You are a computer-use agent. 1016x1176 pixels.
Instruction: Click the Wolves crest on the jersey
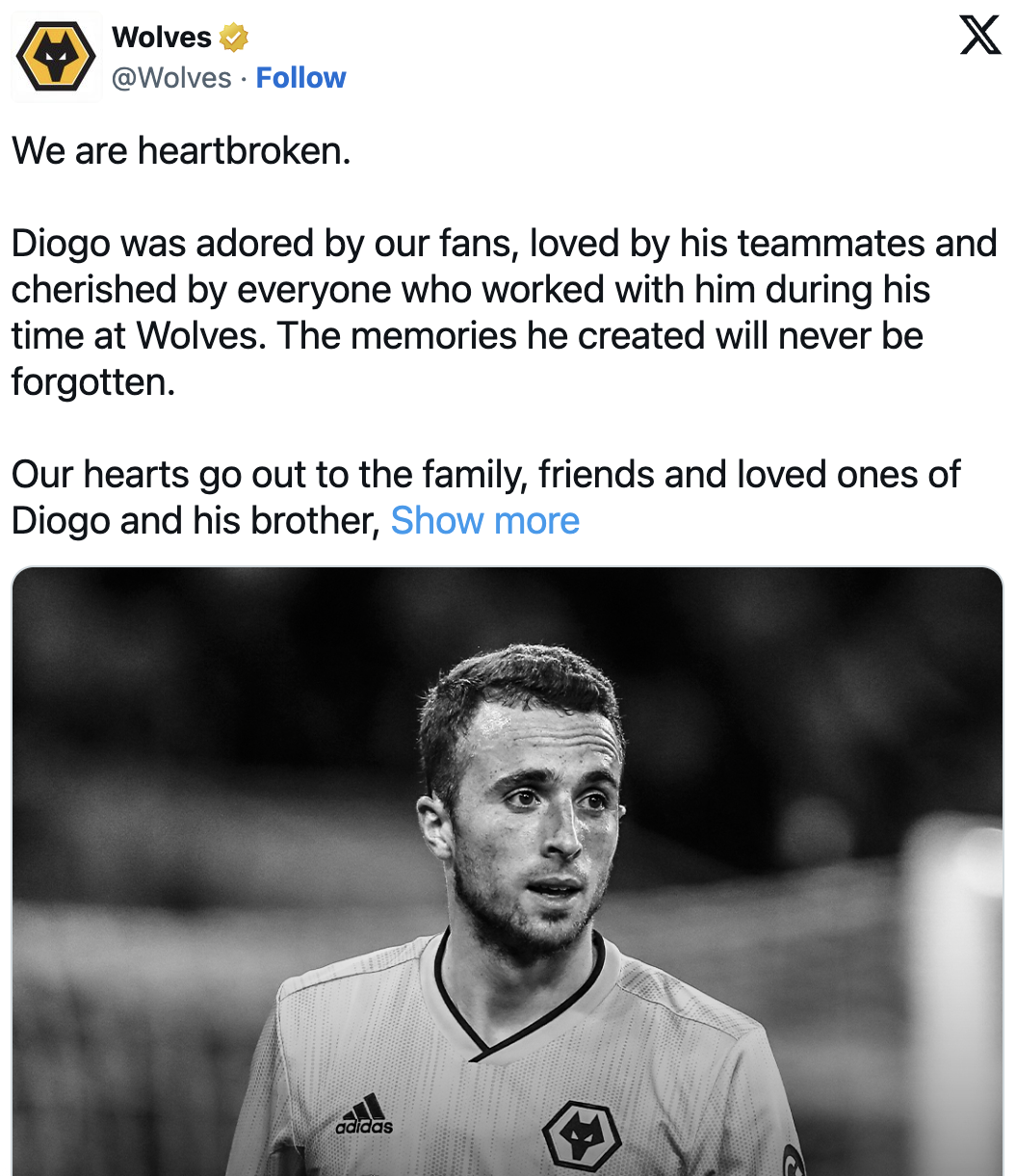tap(581, 1136)
